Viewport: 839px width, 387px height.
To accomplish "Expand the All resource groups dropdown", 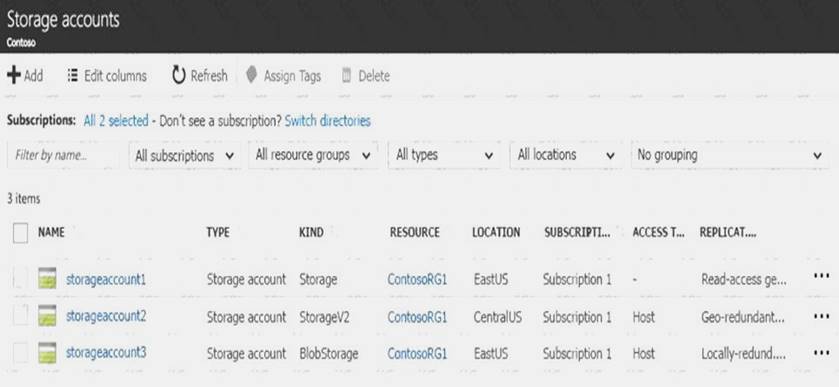I will [x=313, y=155].
